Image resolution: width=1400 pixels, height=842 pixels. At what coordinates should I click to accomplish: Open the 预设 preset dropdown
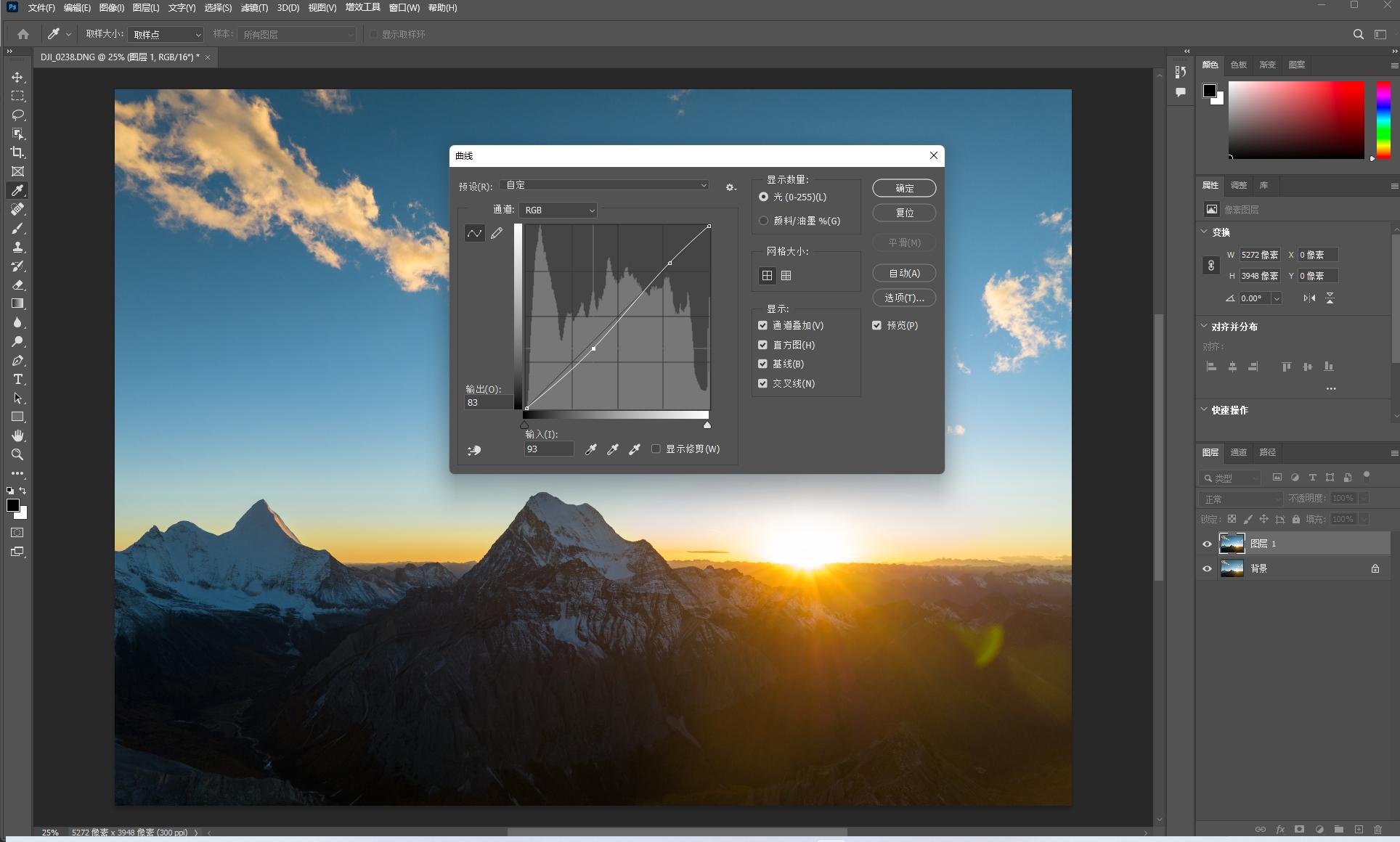604,186
